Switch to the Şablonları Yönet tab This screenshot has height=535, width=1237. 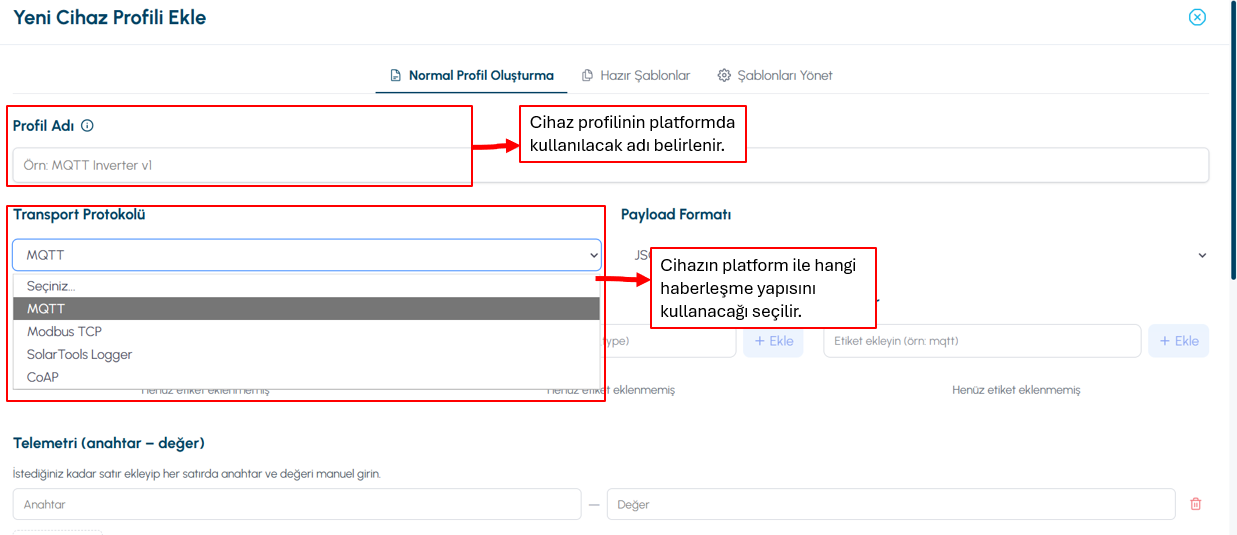[775, 75]
